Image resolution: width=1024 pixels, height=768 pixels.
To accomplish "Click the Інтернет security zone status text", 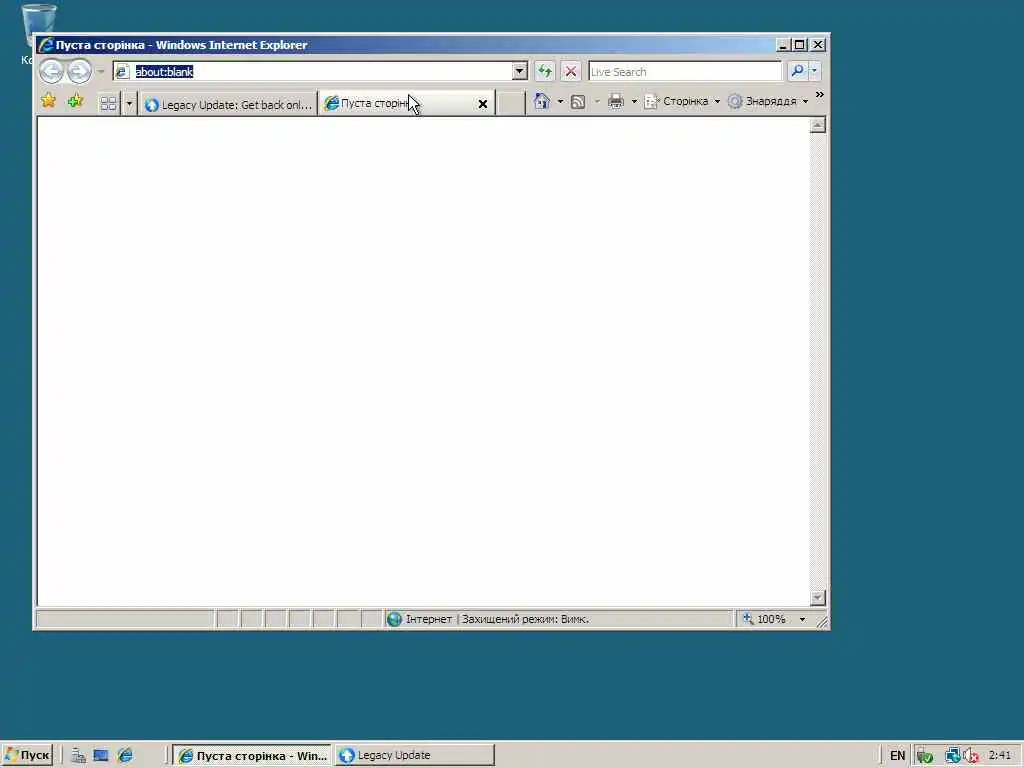I will click(x=428, y=619).
